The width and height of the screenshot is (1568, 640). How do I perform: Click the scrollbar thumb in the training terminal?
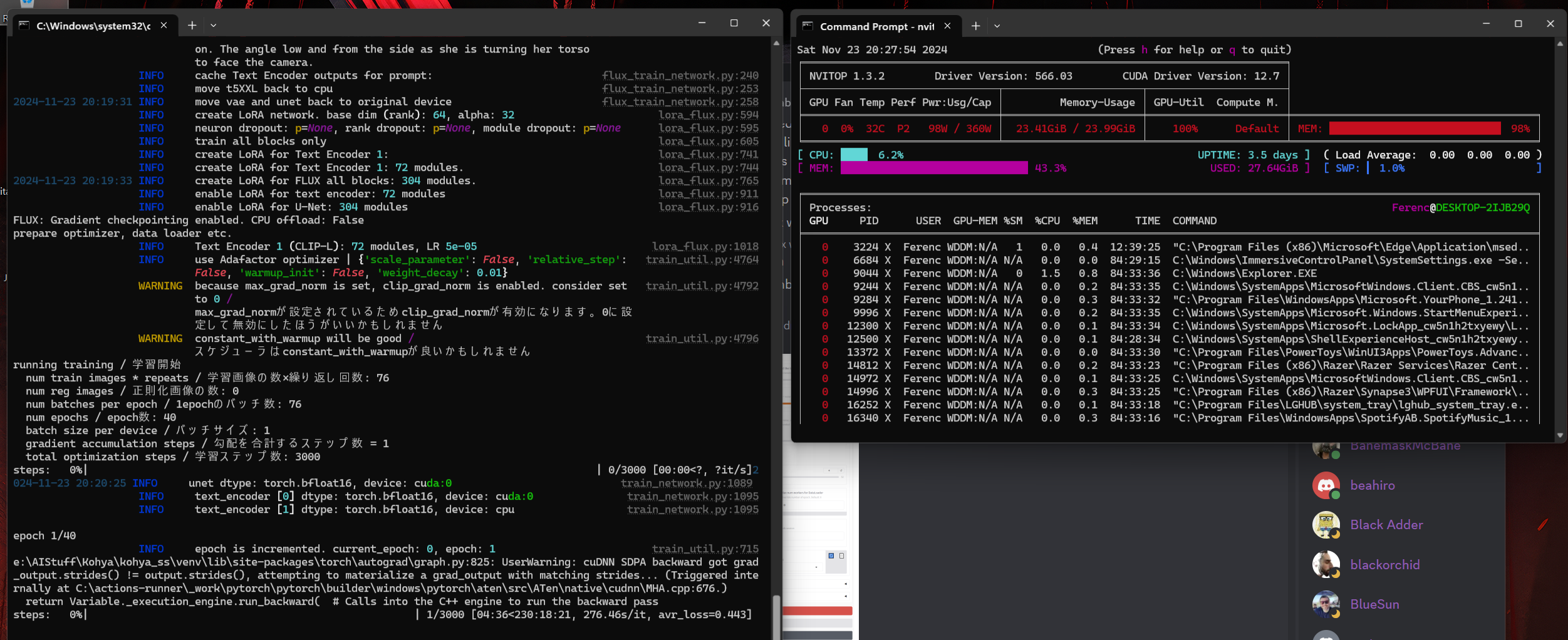[x=776, y=616]
